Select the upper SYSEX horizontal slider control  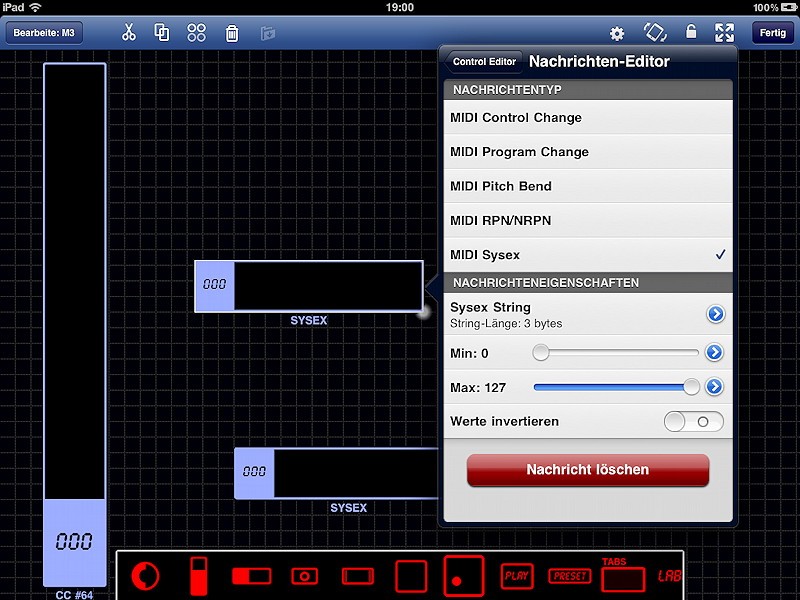pyautogui.click(x=309, y=286)
